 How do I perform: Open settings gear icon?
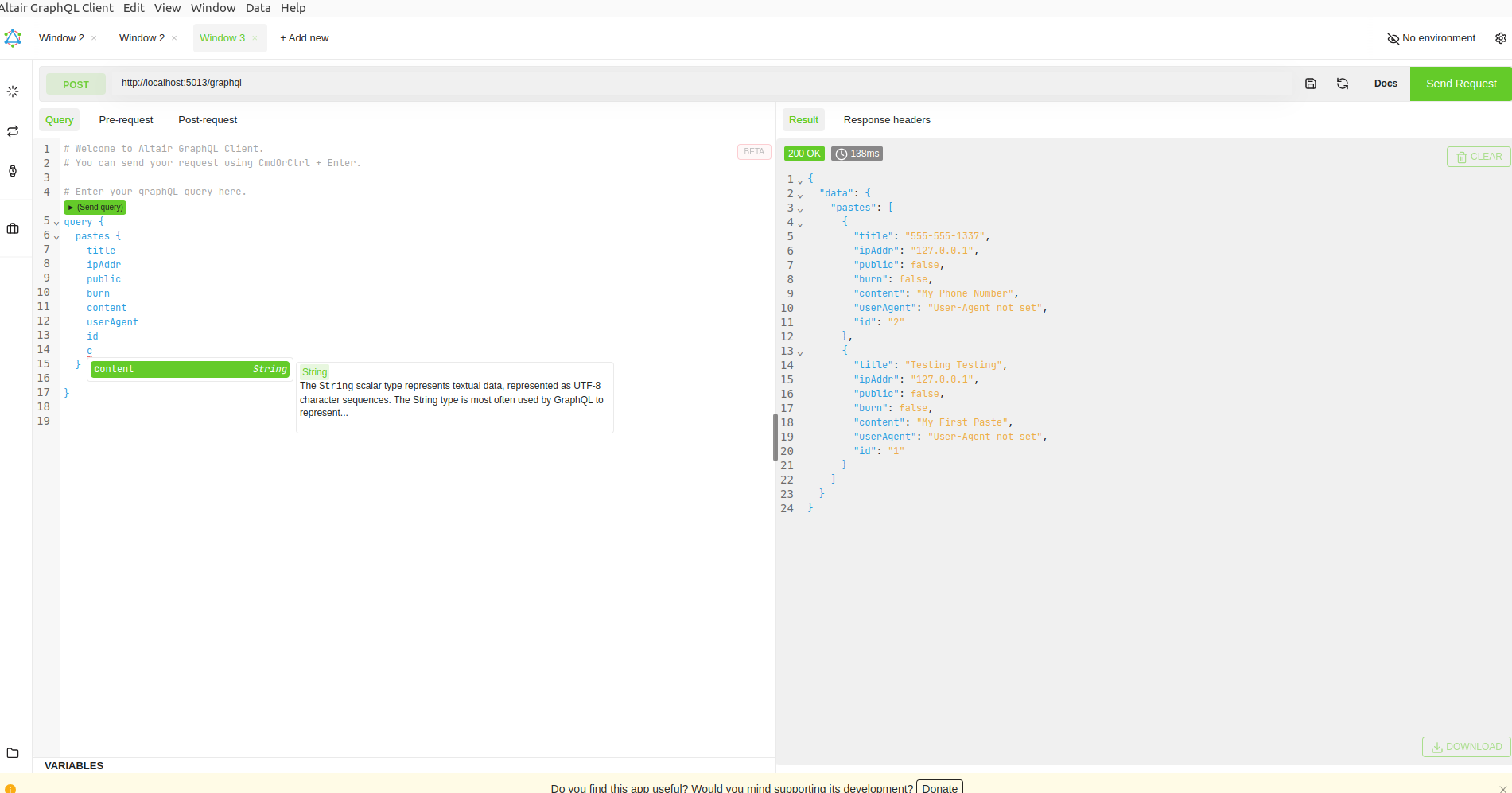(1500, 38)
